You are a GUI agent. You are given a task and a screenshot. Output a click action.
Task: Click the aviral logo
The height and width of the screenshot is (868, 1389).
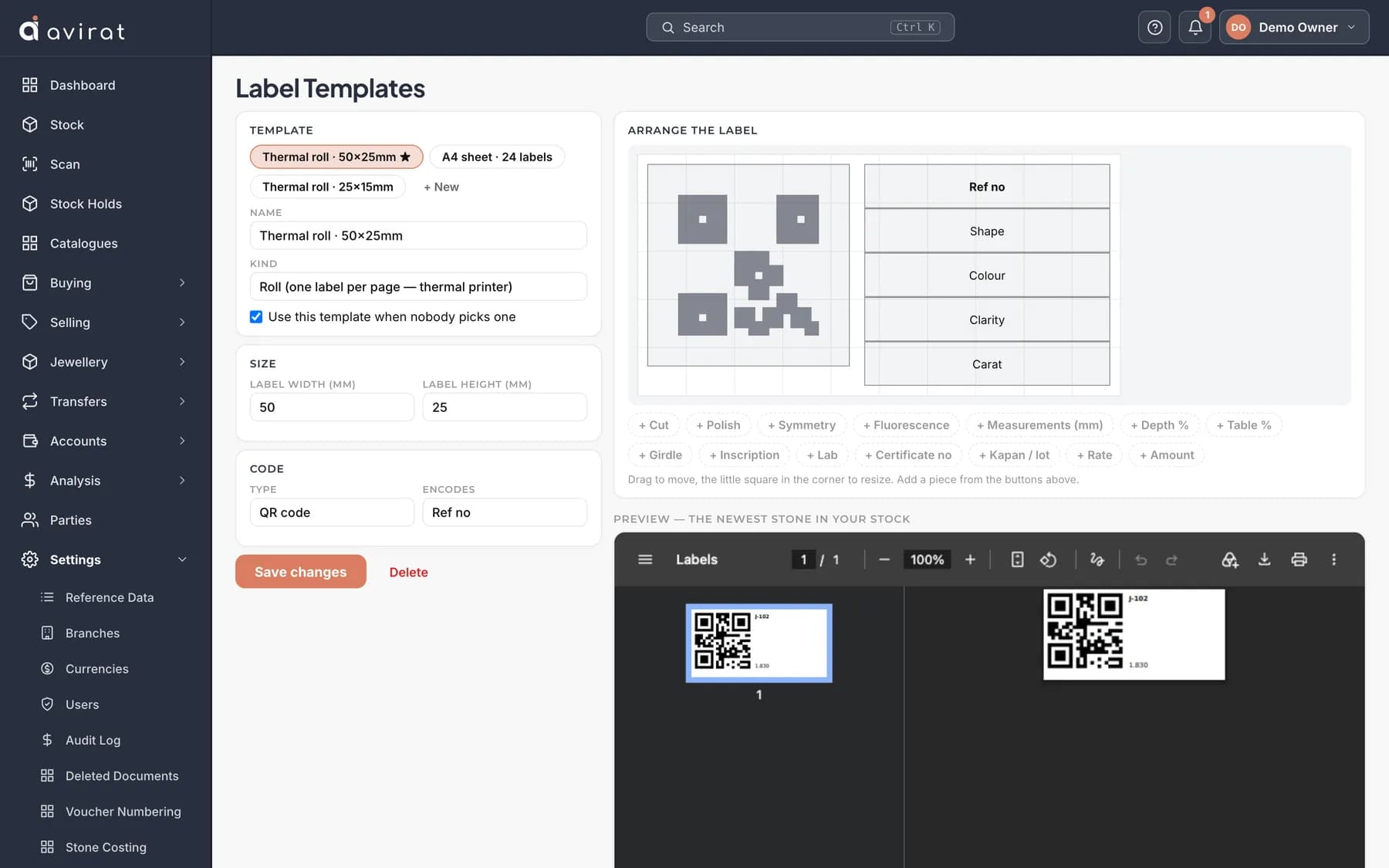[72, 29]
